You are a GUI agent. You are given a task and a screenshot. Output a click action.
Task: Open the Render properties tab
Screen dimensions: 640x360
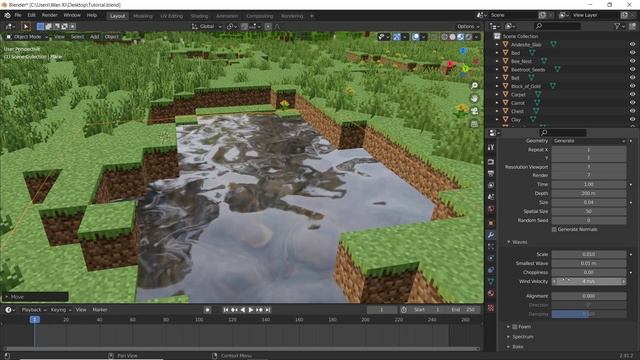click(x=491, y=162)
